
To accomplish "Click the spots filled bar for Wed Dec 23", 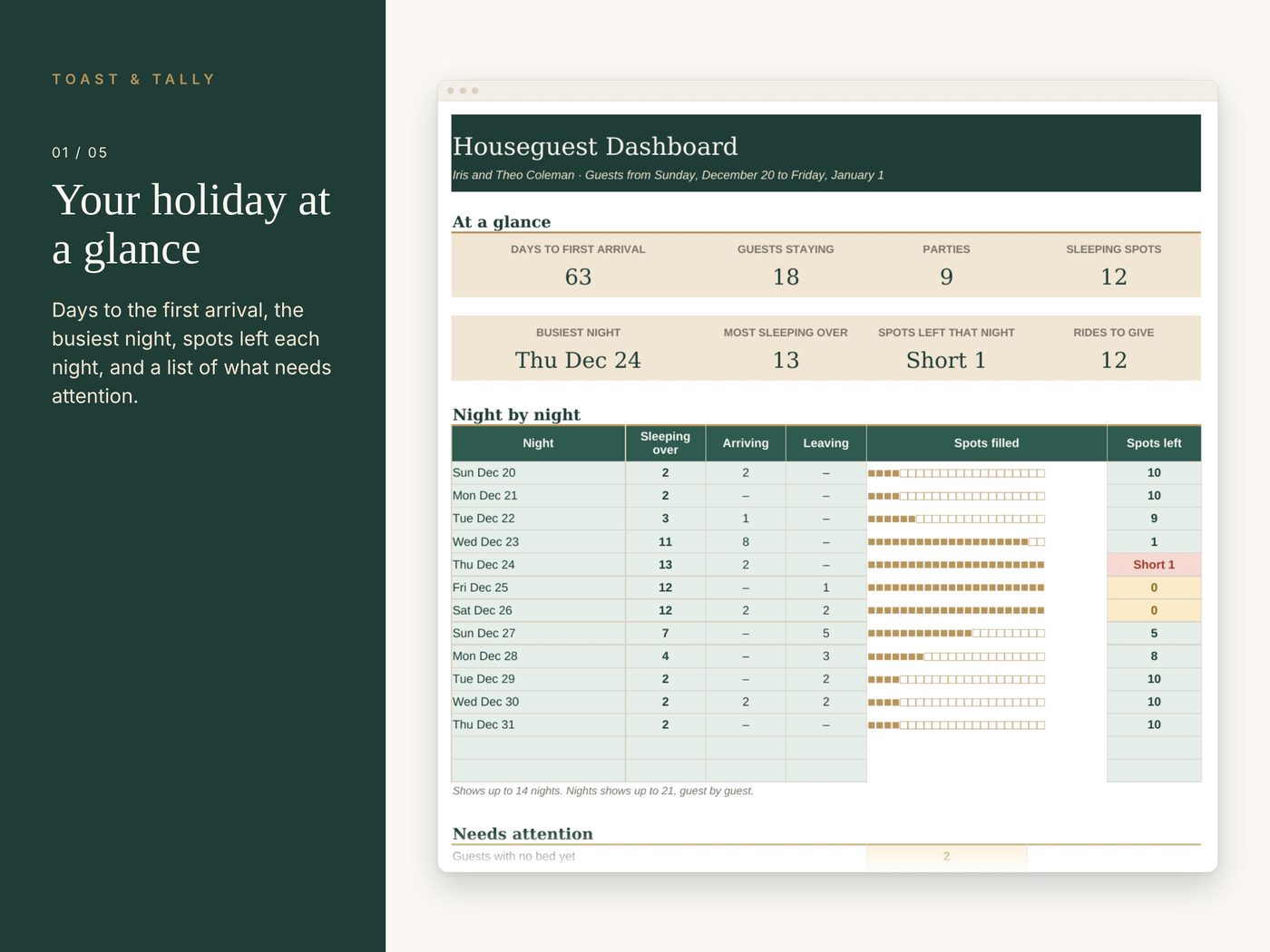I will click(956, 542).
